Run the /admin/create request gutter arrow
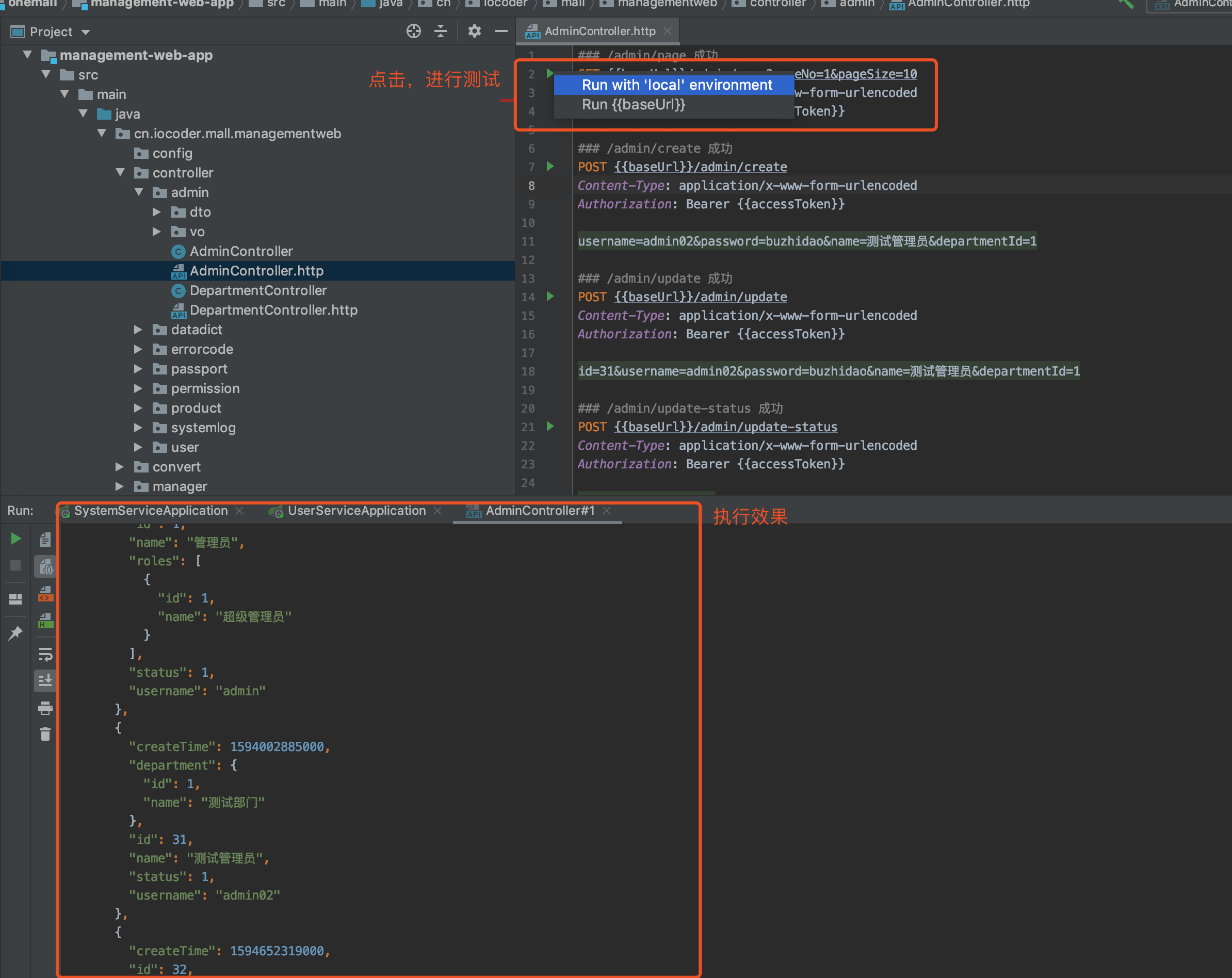This screenshot has height=978, width=1232. tap(550, 166)
